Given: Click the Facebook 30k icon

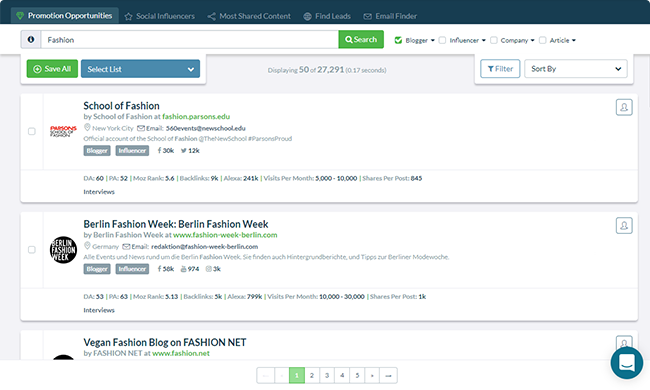Looking at the screenshot, I should 160,150.
